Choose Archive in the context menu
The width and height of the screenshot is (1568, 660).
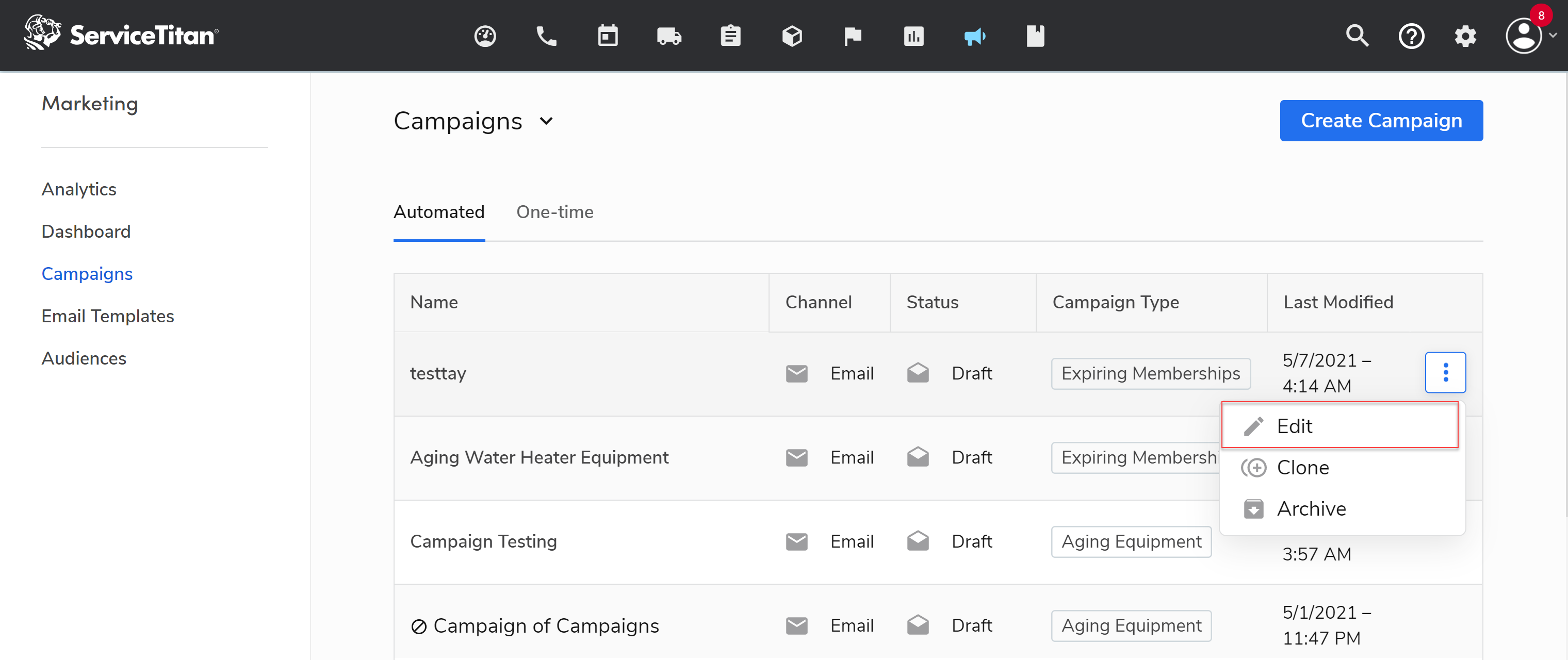click(1311, 508)
